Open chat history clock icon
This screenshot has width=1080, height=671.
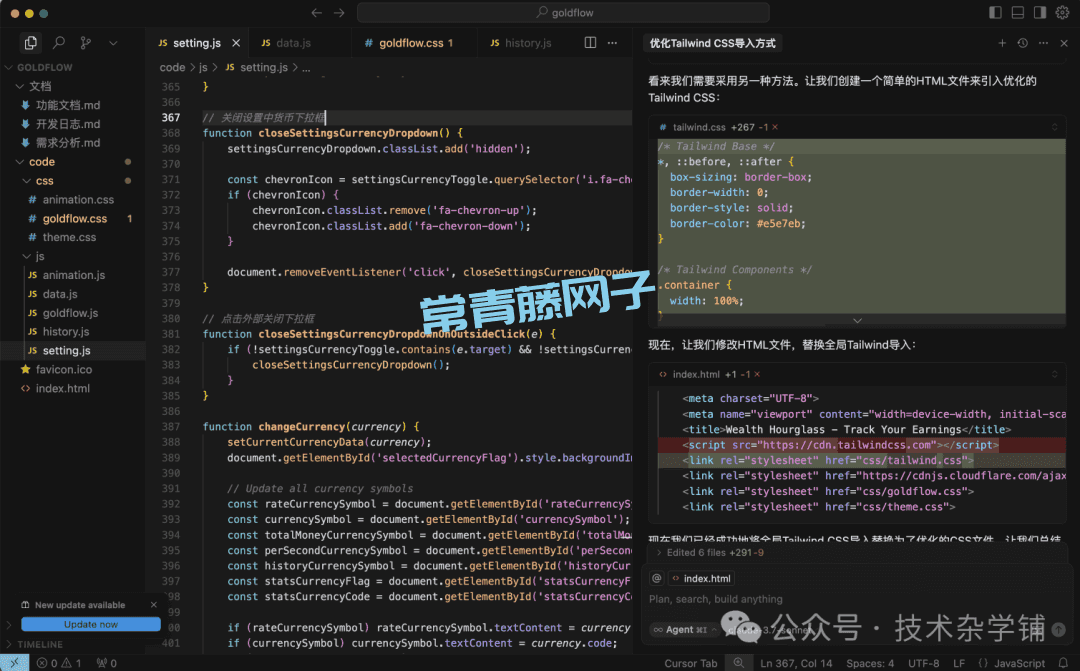(1023, 43)
